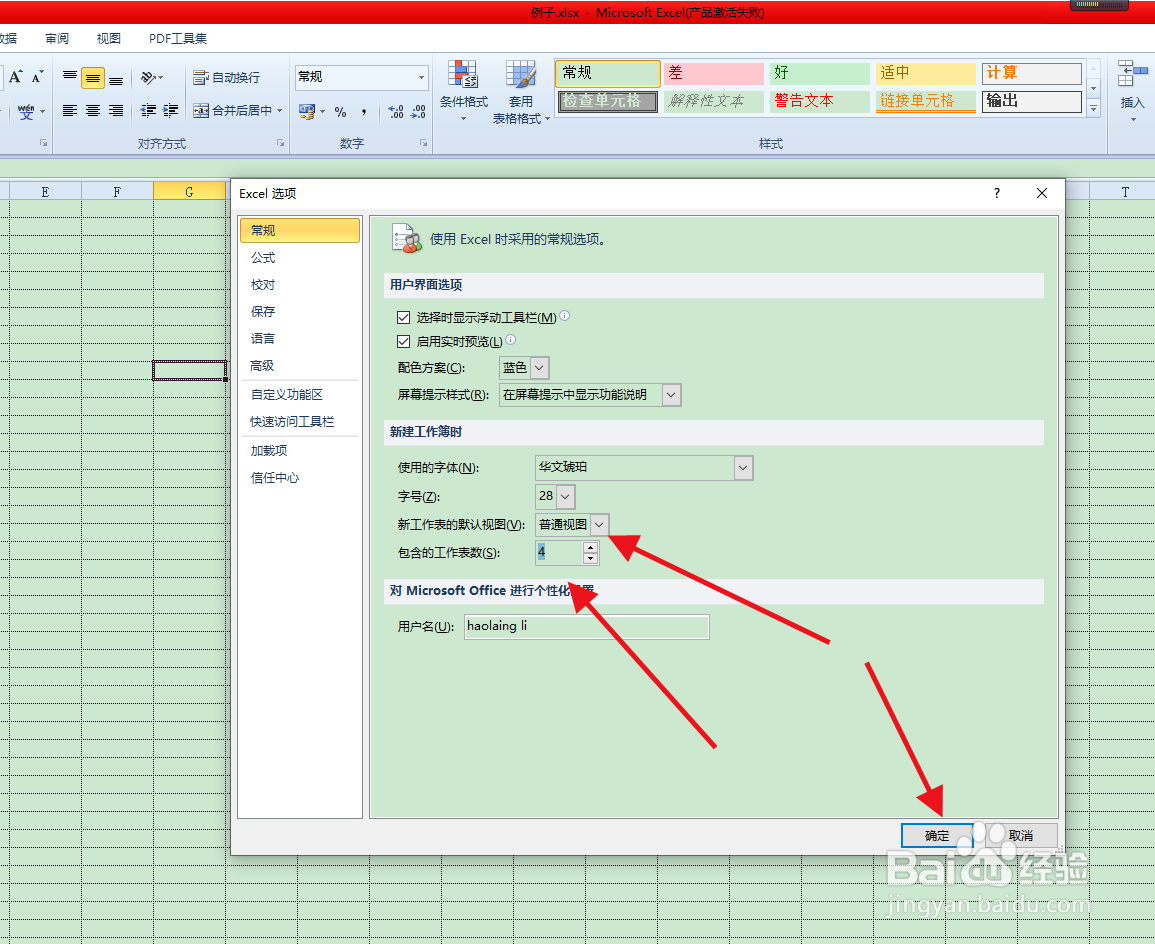Open 审阅 ribbon tab
The height and width of the screenshot is (944, 1155).
coord(57,38)
